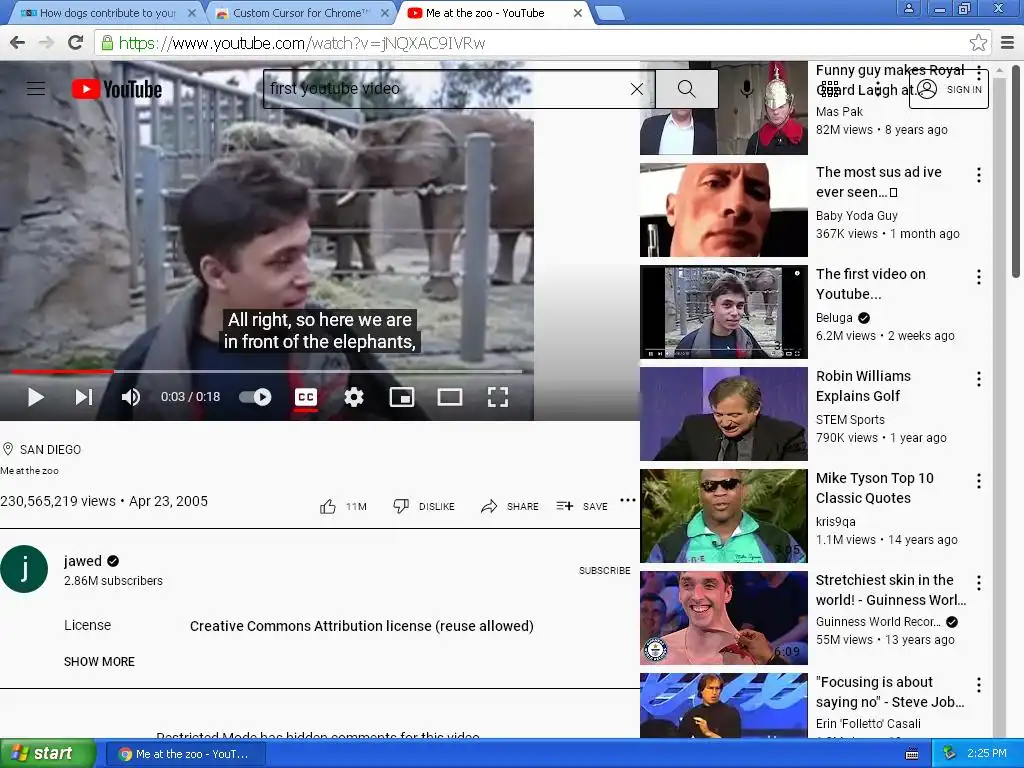
Task: Open the player settings gear
Action: click(x=354, y=397)
